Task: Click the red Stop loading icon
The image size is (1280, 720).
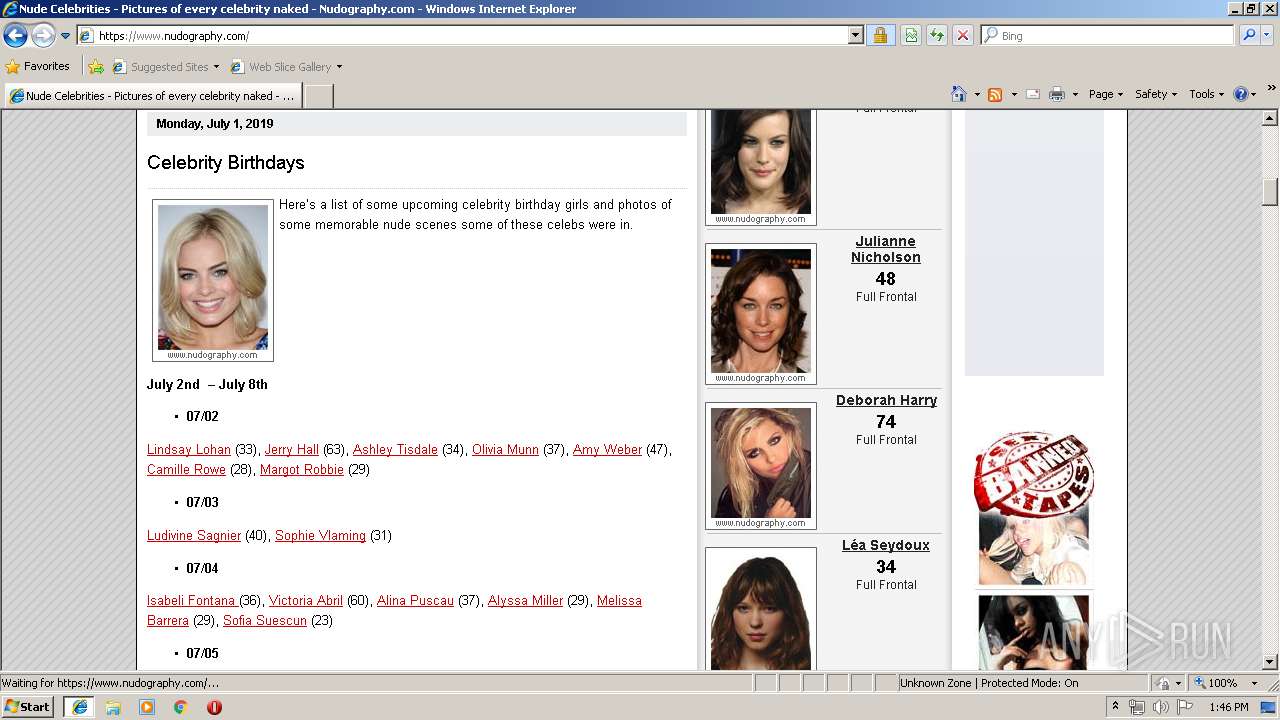Action: pos(963,35)
